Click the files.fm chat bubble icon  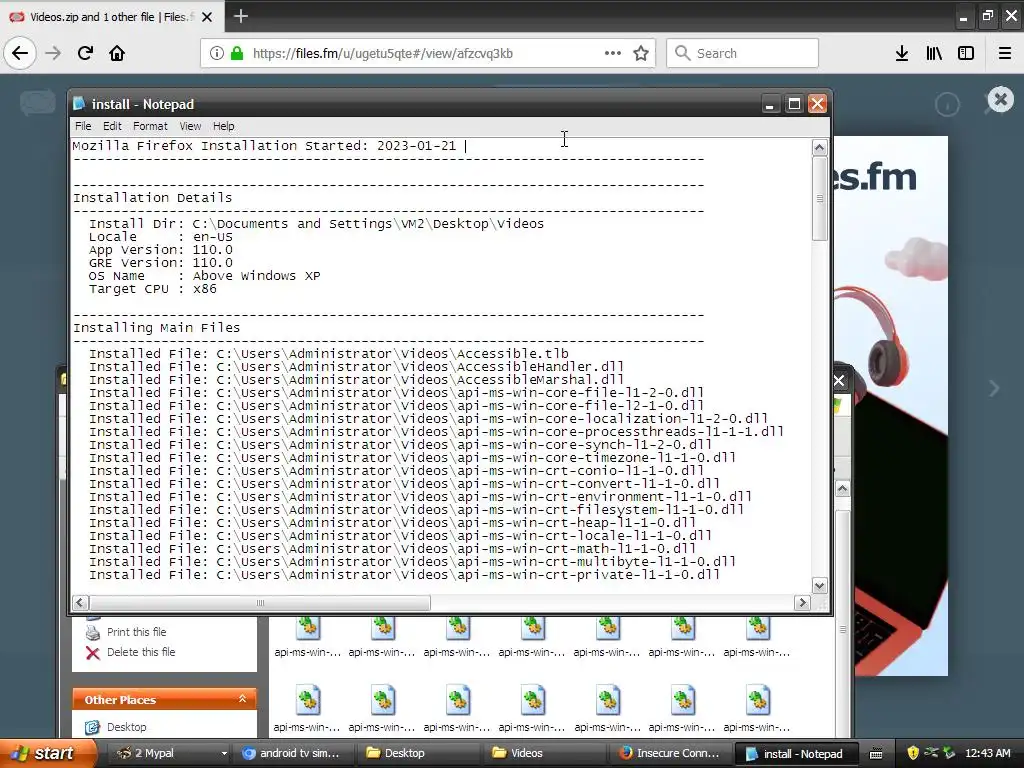tap(38, 103)
